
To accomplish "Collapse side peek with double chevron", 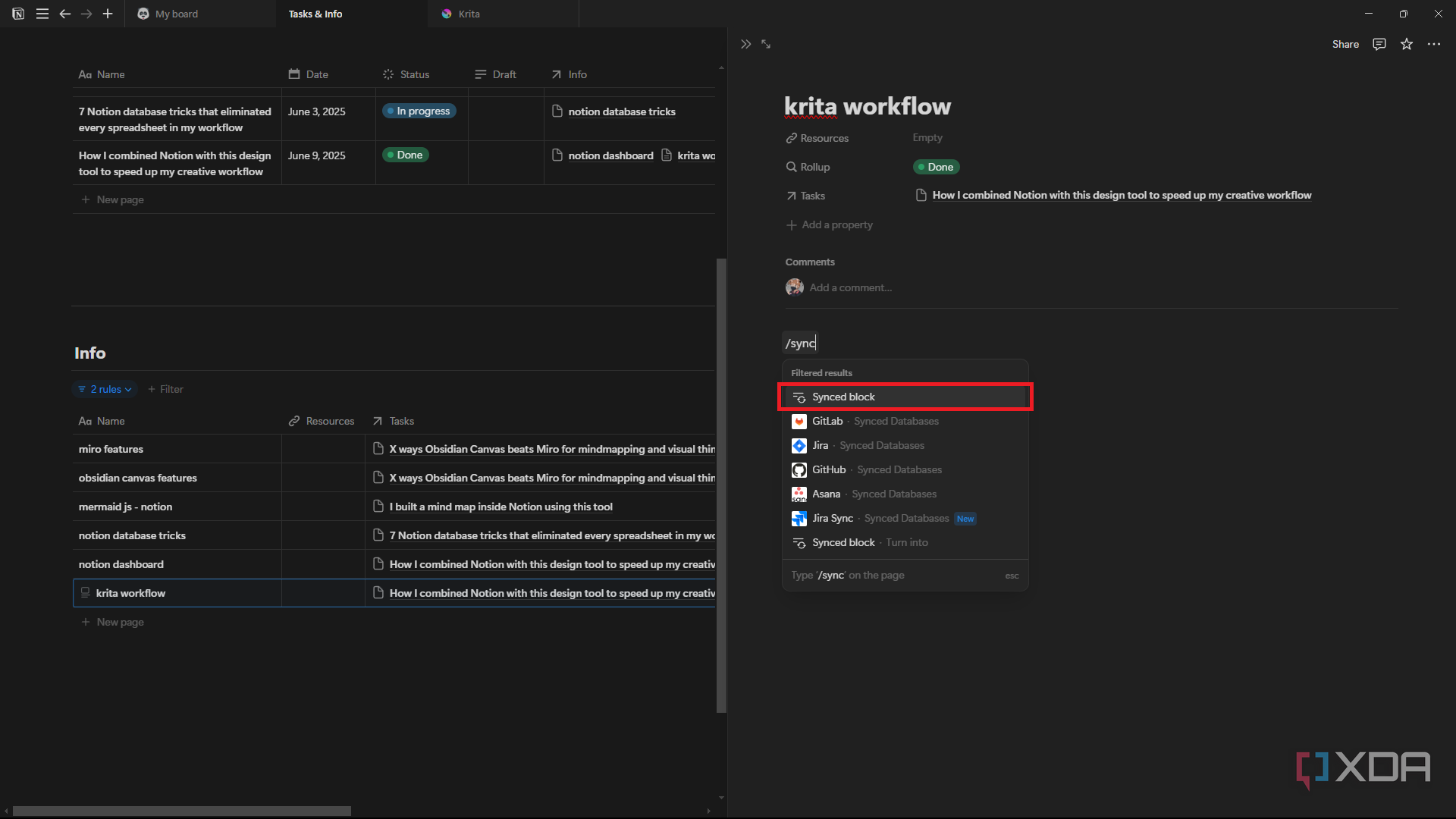I will [x=745, y=44].
